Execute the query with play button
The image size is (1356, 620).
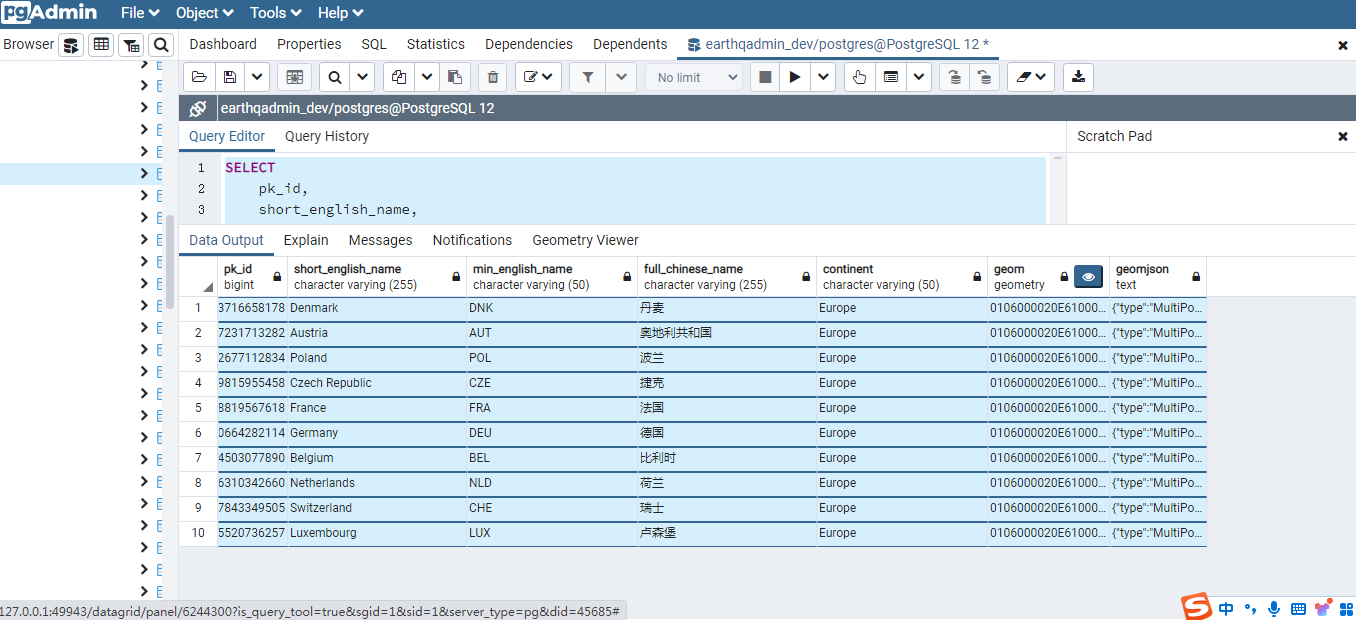point(795,77)
